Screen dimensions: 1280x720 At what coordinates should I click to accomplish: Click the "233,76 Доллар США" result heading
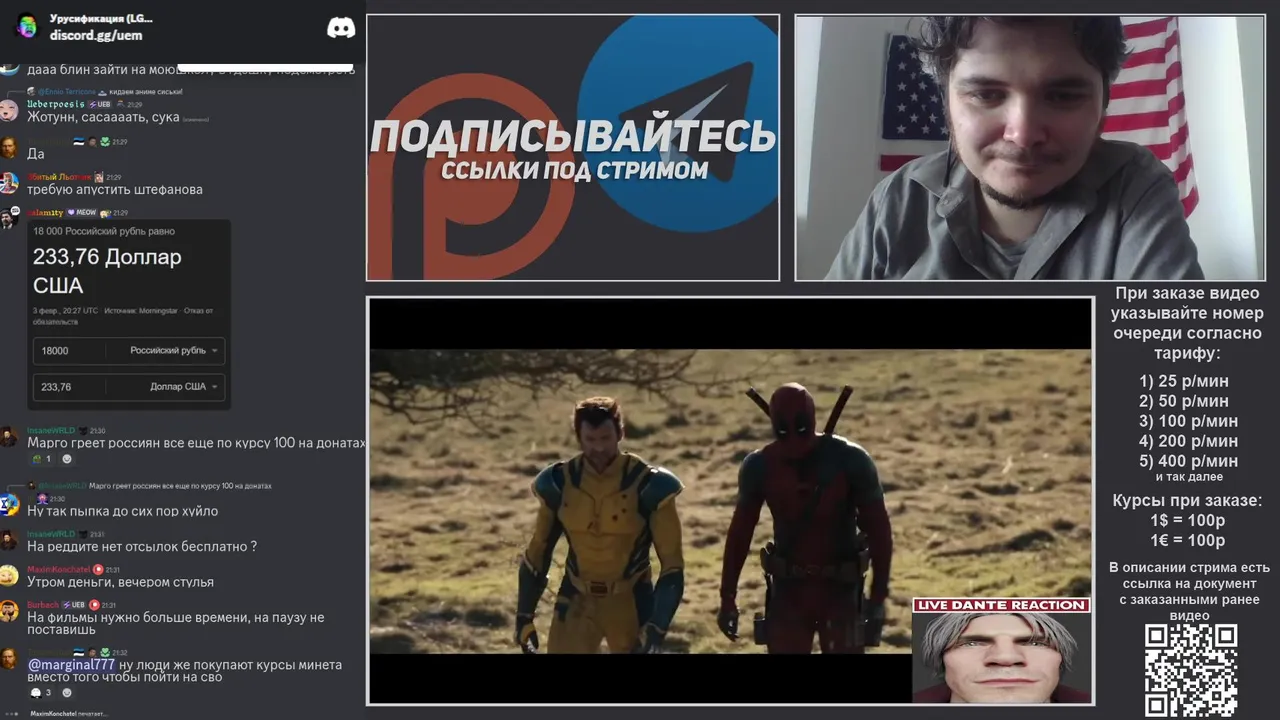pyautogui.click(x=107, y=271)
